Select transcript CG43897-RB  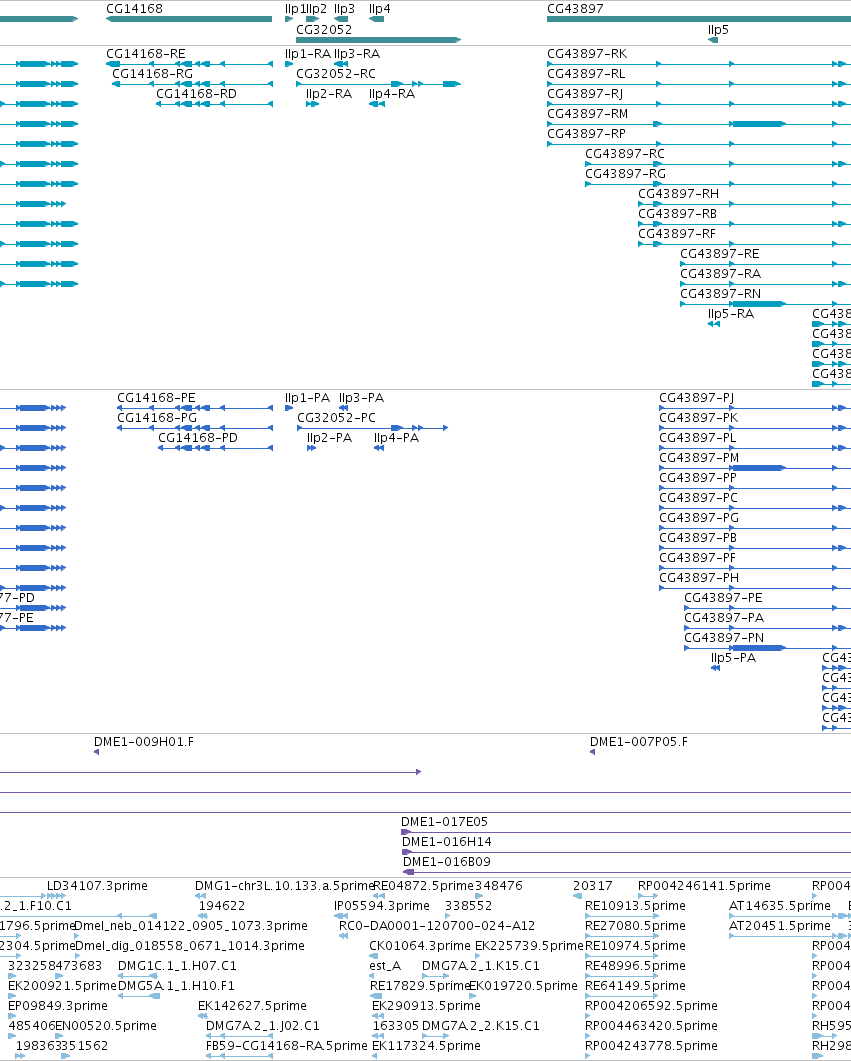tap(677, 213)
